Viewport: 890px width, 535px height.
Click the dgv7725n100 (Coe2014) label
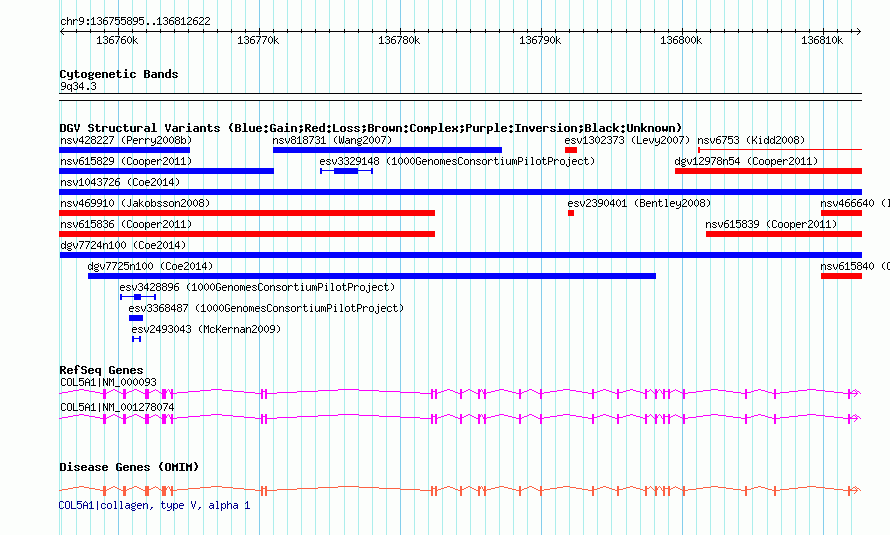tap(150, 266)
